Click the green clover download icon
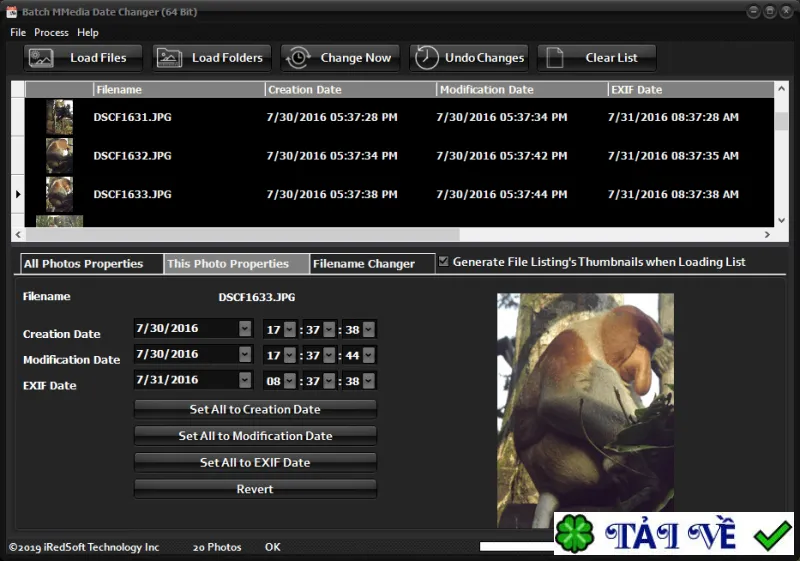This screenshot has height=561, width=800. click(x=574, y=534)
